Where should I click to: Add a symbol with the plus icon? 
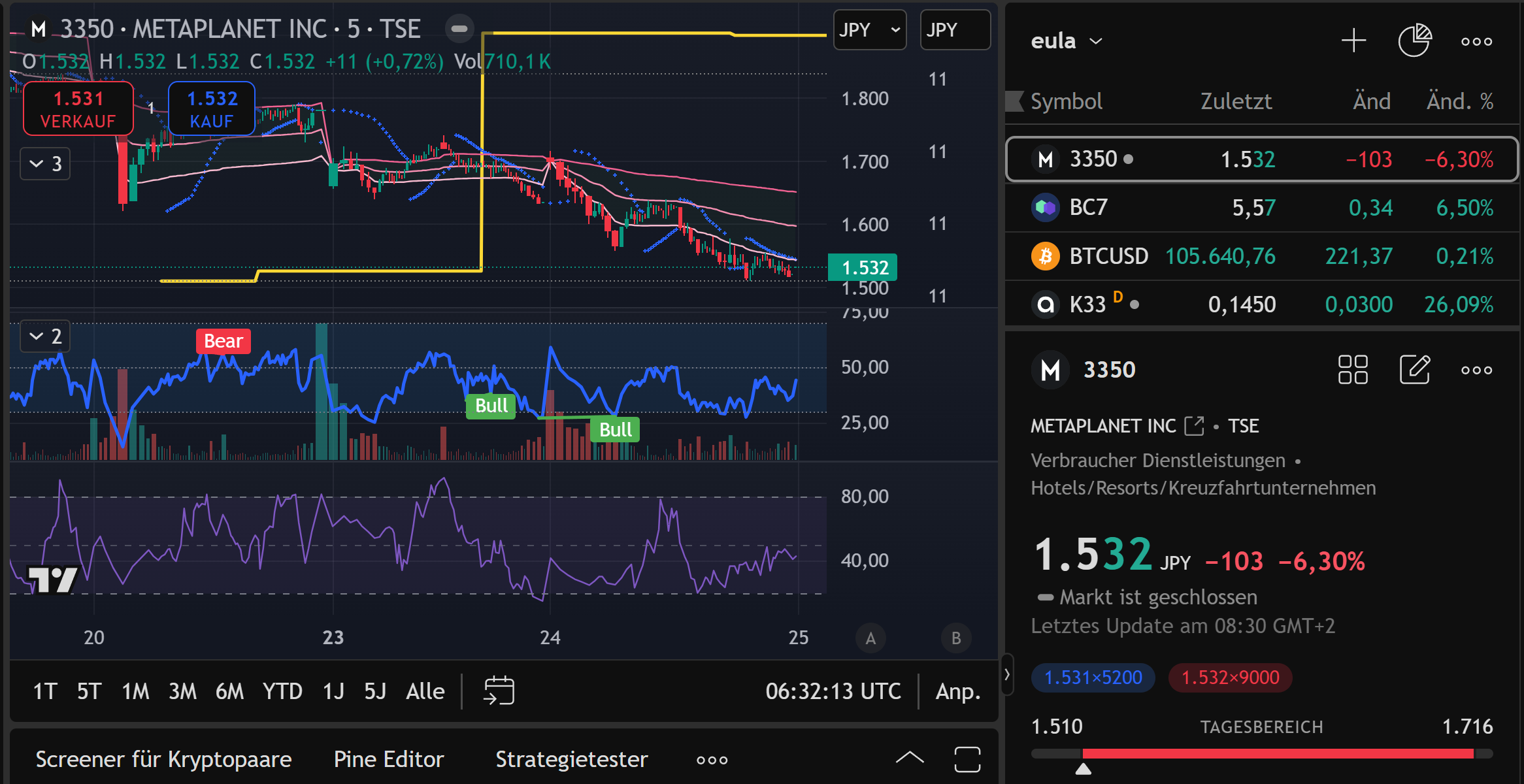pyautogui.click(x=1353, y=41)
